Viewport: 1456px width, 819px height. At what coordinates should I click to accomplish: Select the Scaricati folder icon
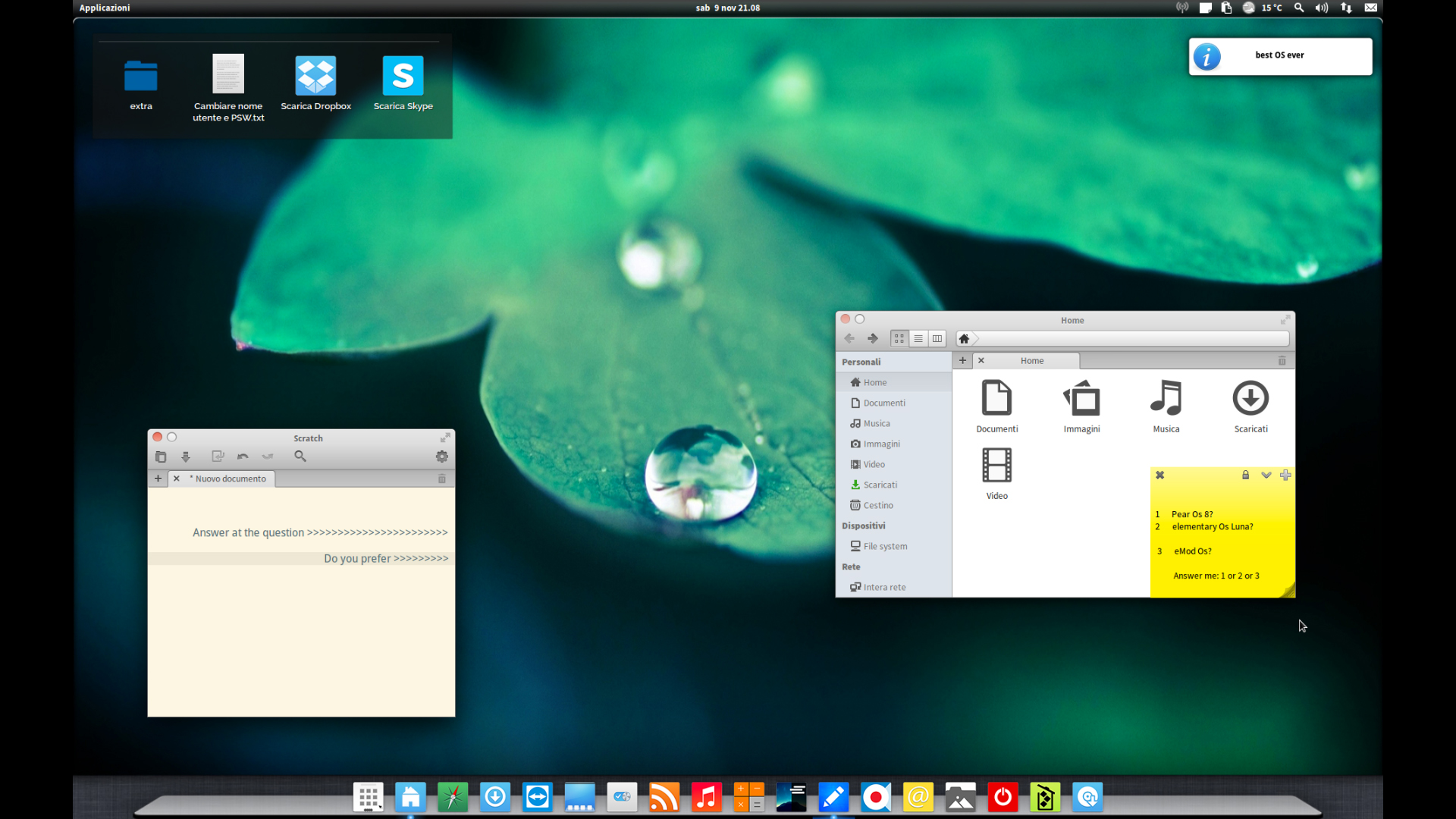[1250, 406]
